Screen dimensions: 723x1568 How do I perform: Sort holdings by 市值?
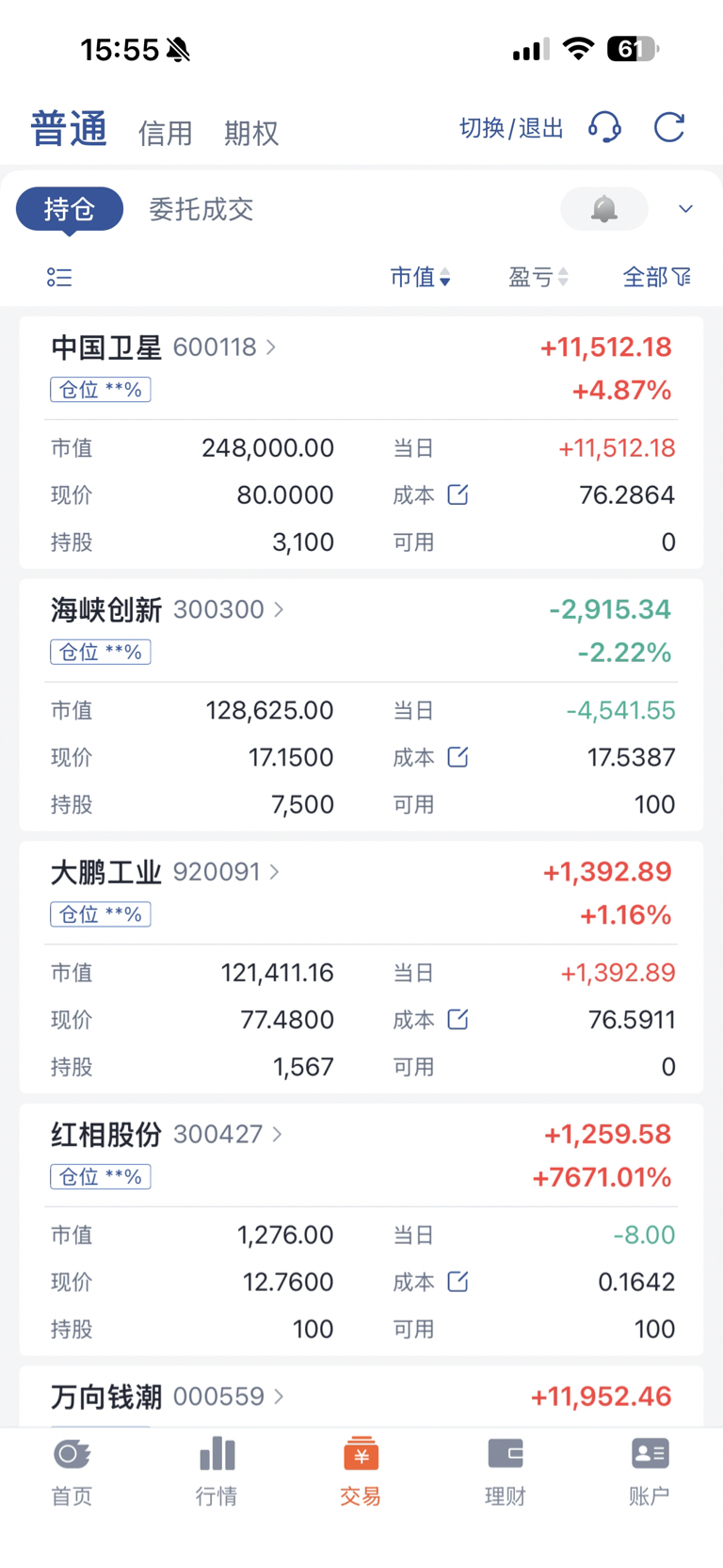pyautogui.click(x=420, y=277)
